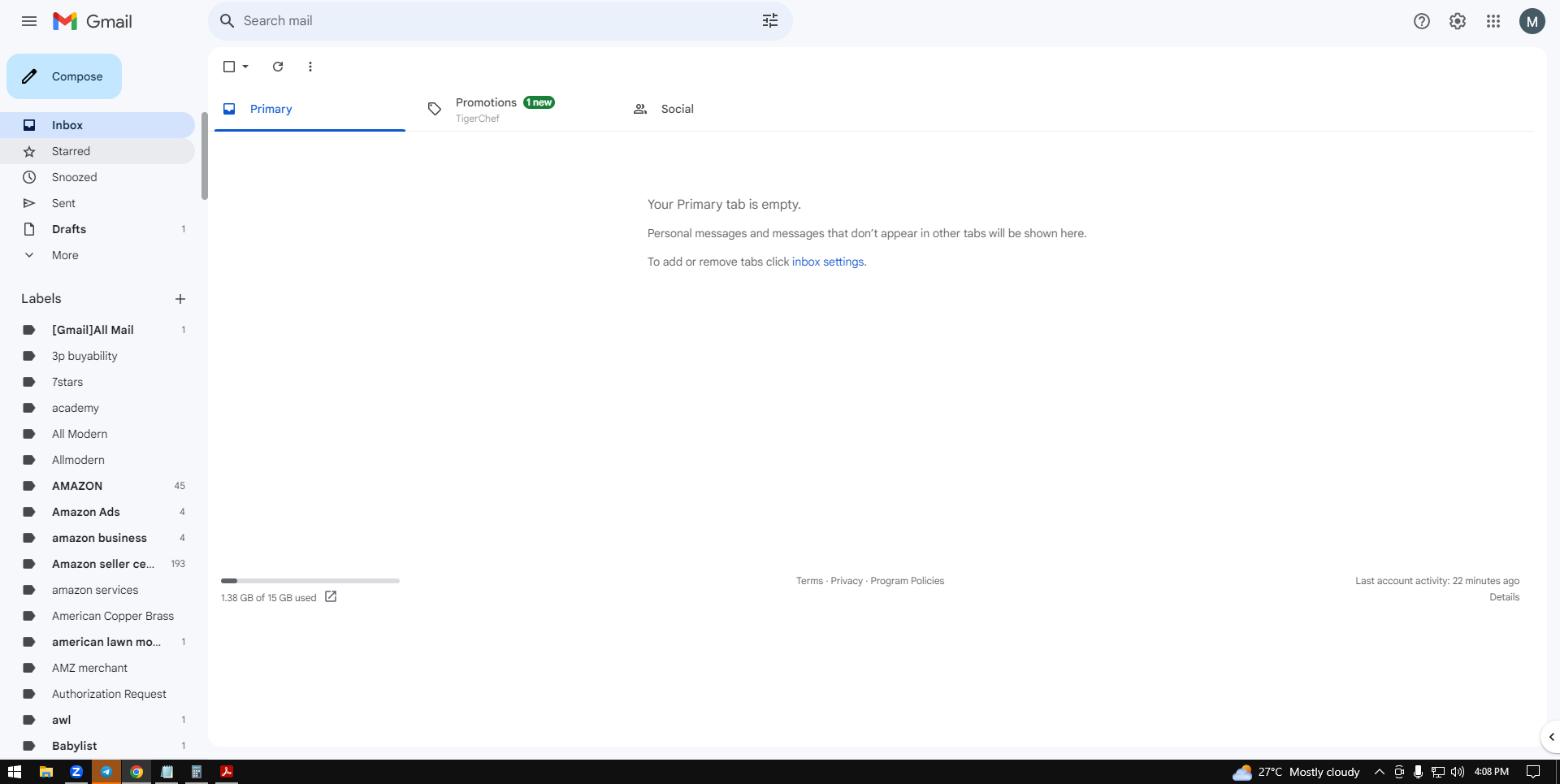Open the weather widget in taskbar
Viewport: 1560px width, 784px height.
click(x=1296, y=772)
